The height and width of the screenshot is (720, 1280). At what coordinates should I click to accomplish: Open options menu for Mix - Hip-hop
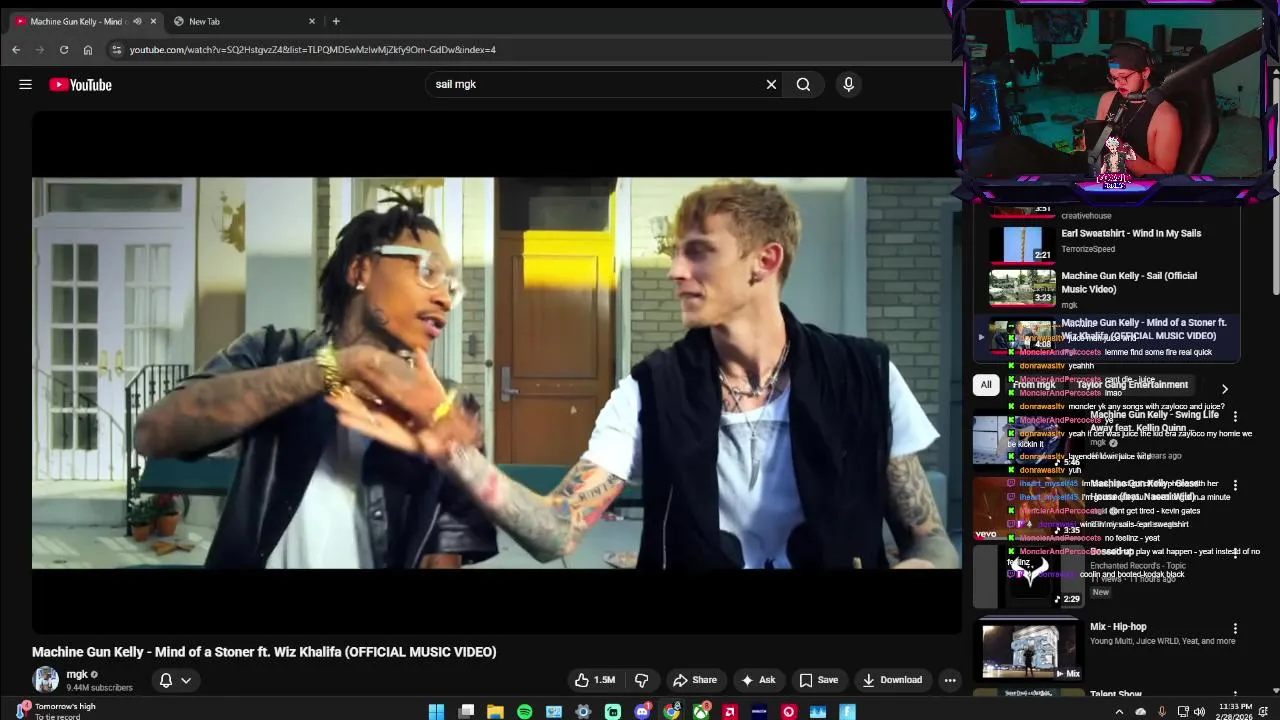[1235, 628]
